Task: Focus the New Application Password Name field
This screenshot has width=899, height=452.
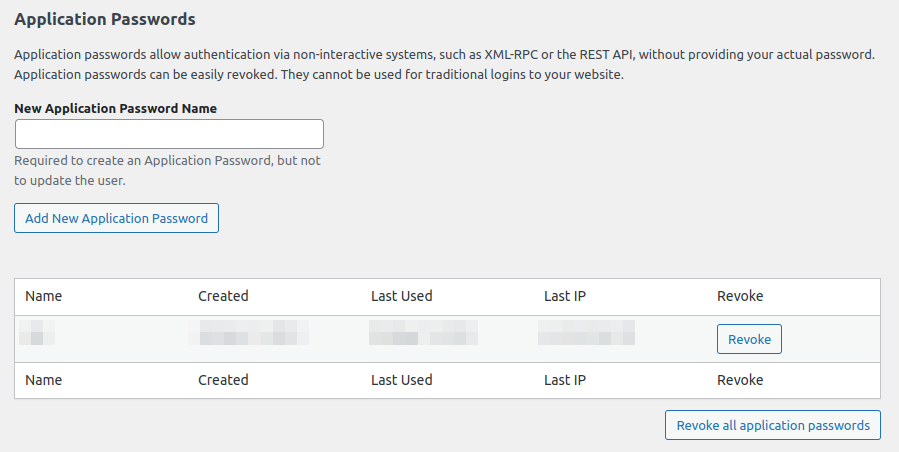Action: pyautogui.click(x=169, y=134)
